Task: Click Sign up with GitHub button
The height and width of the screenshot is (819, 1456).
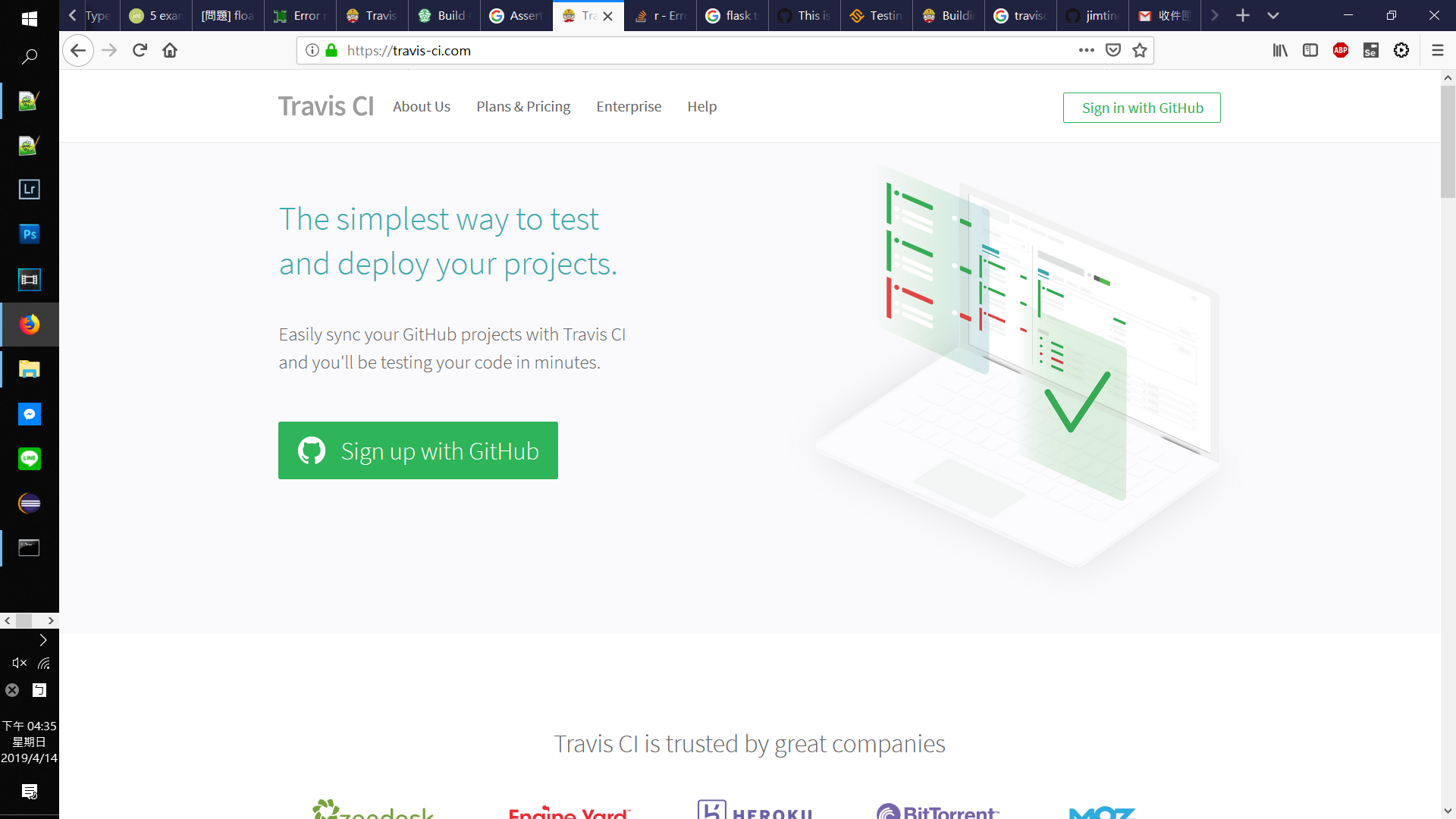Action: (x=418, y=450)
